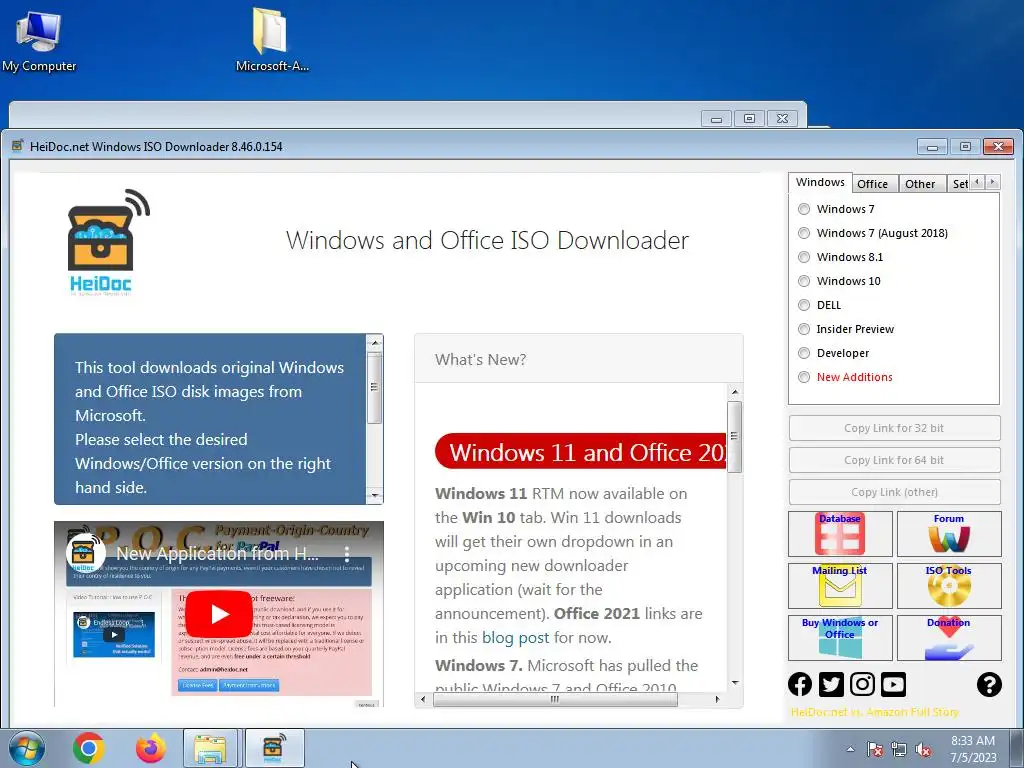Click the video channel avatar icon

coord(86,553)
